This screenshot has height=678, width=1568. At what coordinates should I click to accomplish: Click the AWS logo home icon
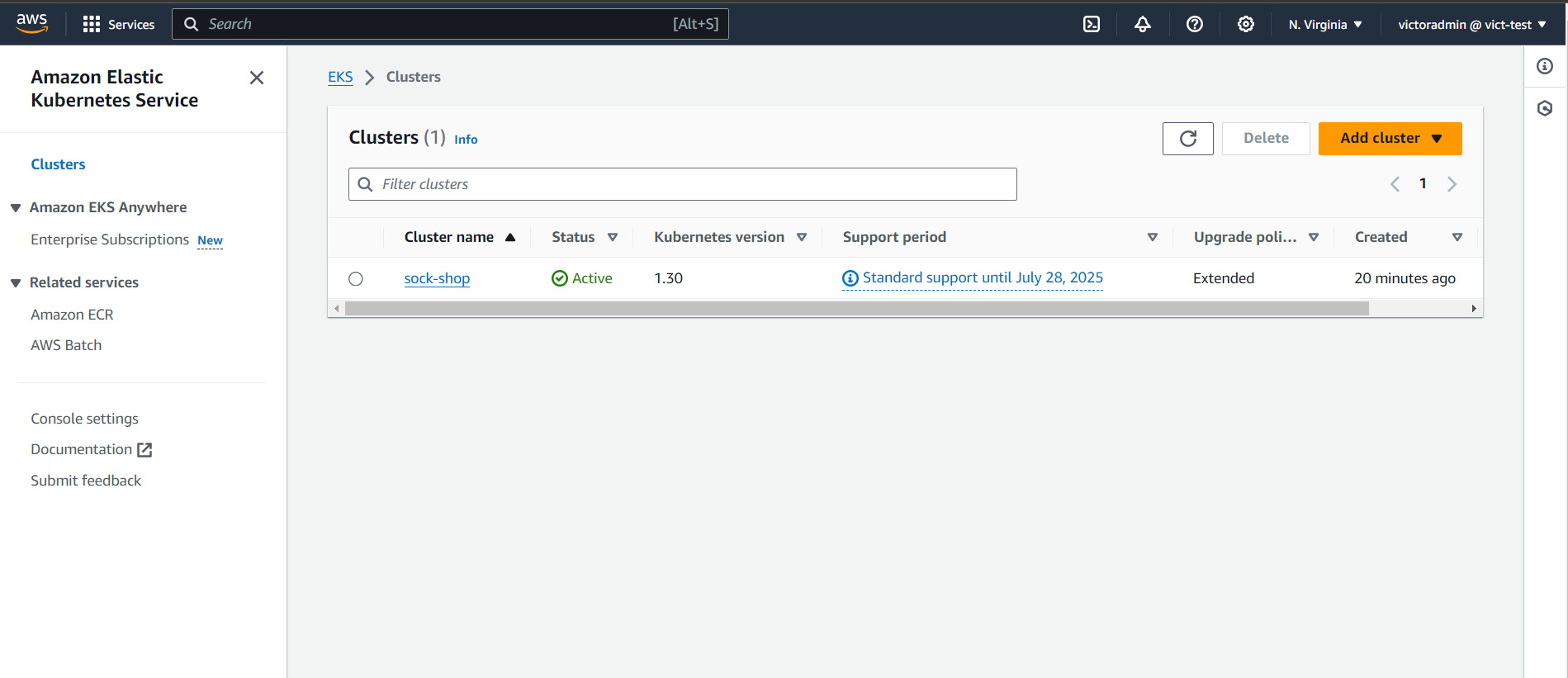32,24
